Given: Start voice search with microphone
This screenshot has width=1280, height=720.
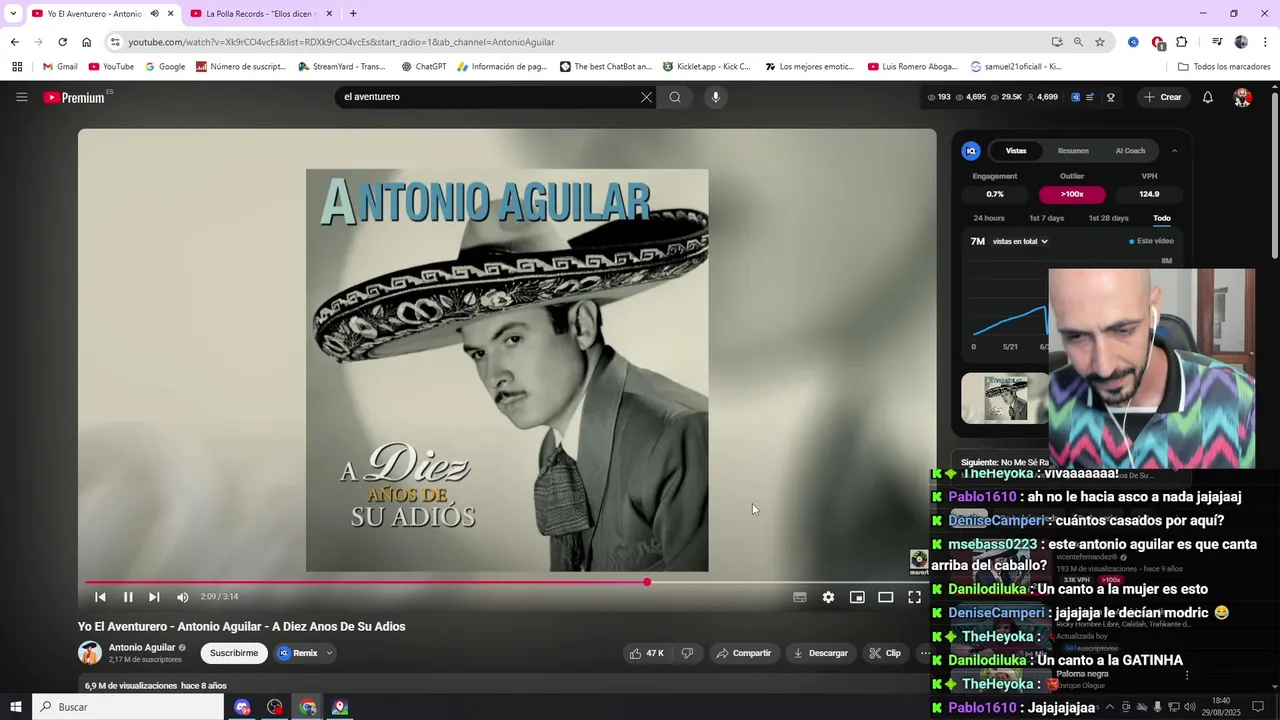Looking at the screenshot, I should [x=715, y=97].
